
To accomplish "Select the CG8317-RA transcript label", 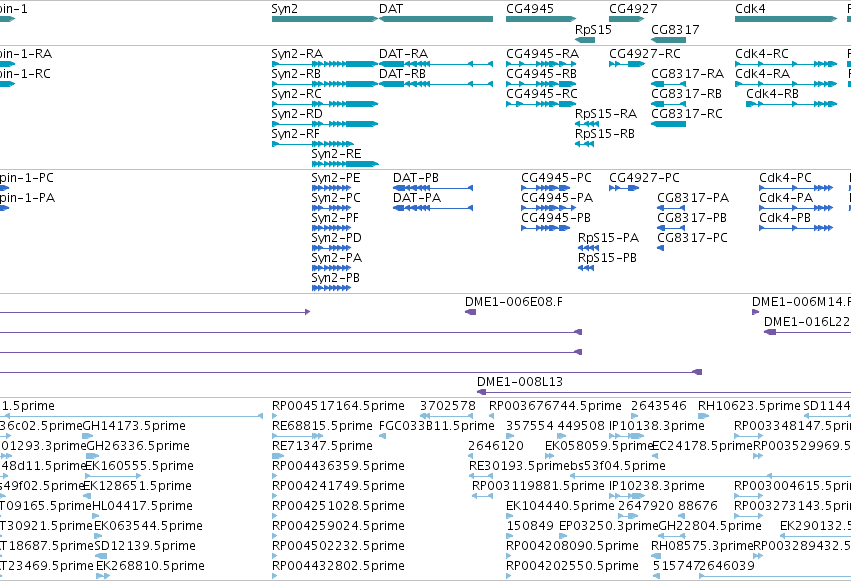I will click(688, 74).
